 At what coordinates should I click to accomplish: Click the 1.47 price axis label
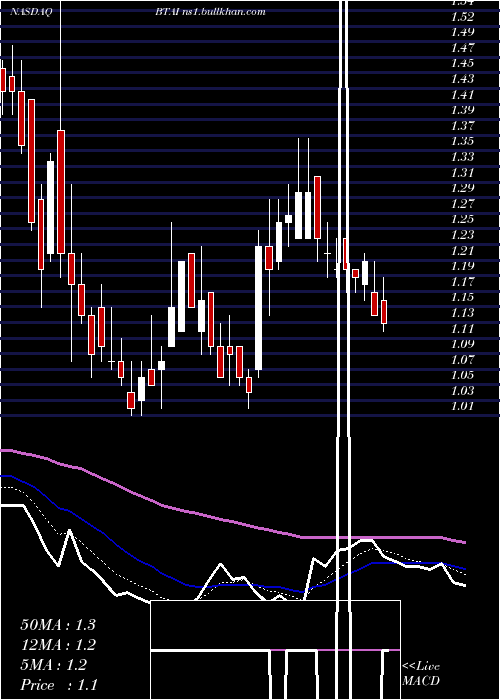pos(462,48)
